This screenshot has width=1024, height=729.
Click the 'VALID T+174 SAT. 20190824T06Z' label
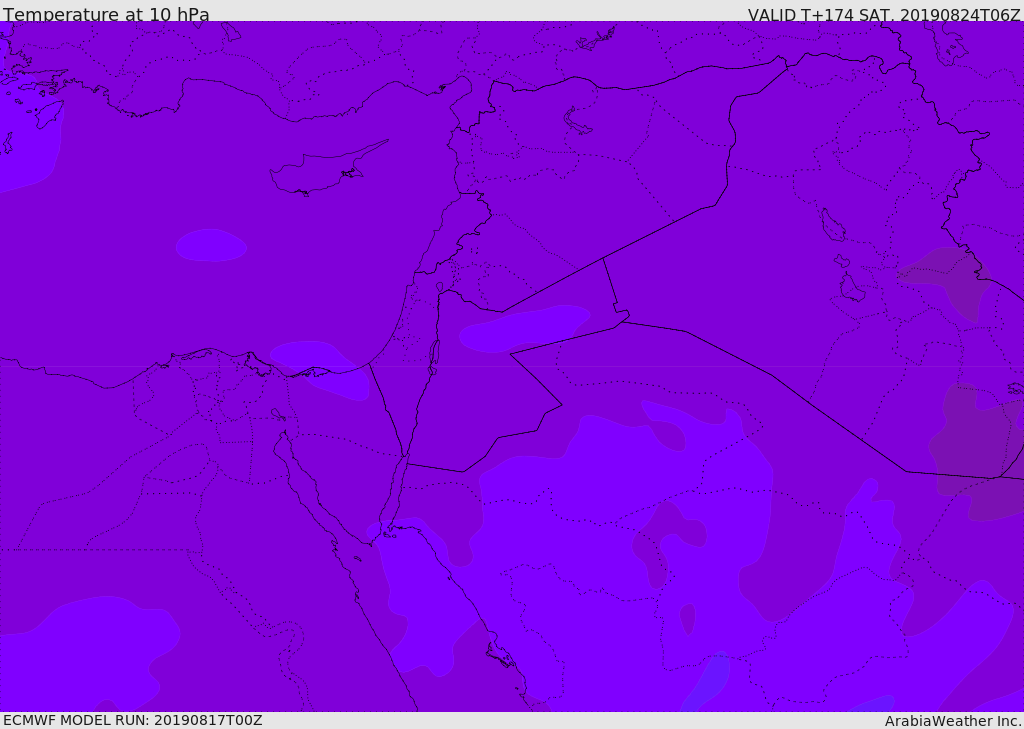[884, 14]
